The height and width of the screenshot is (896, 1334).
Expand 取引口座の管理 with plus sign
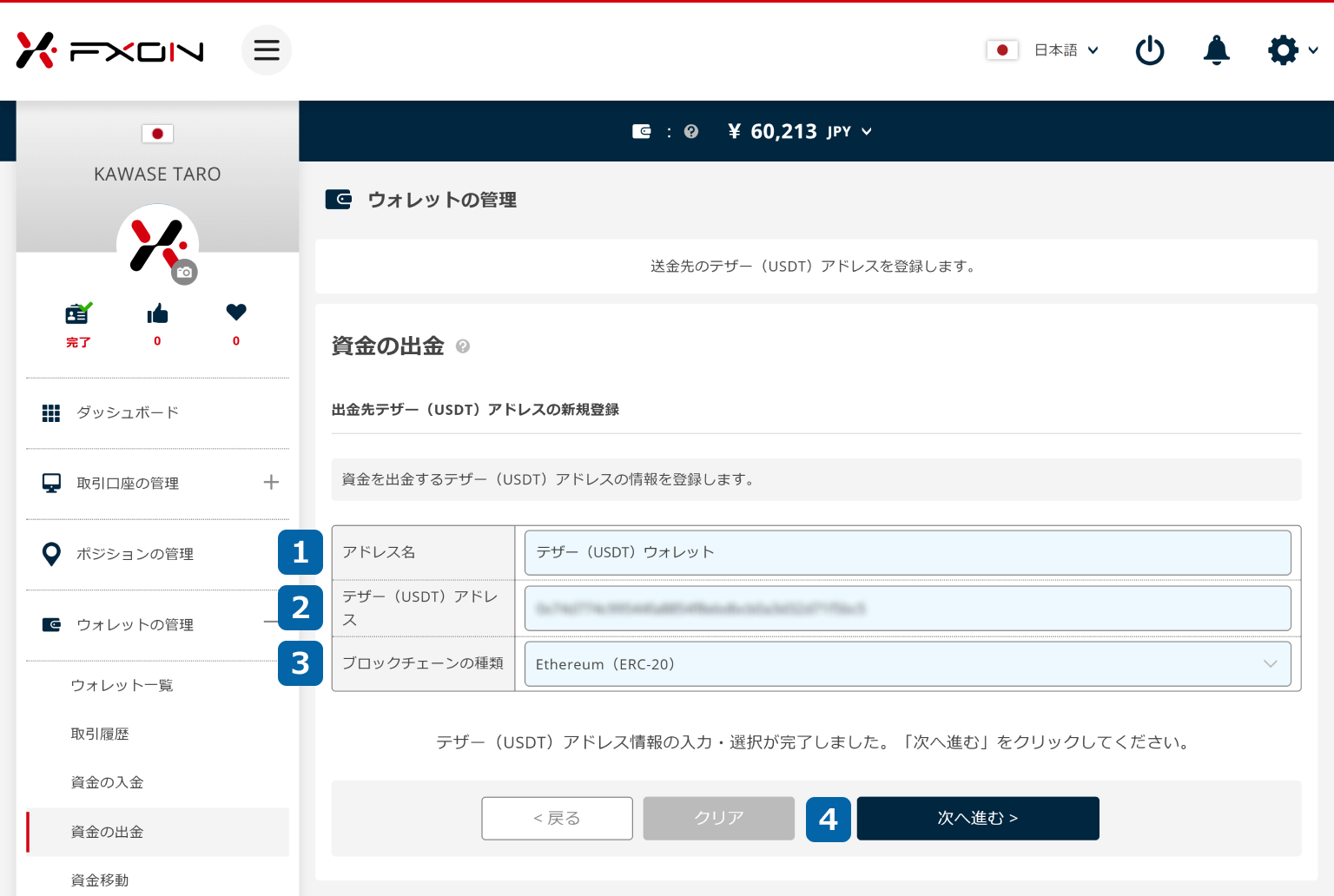coord(271,483)
